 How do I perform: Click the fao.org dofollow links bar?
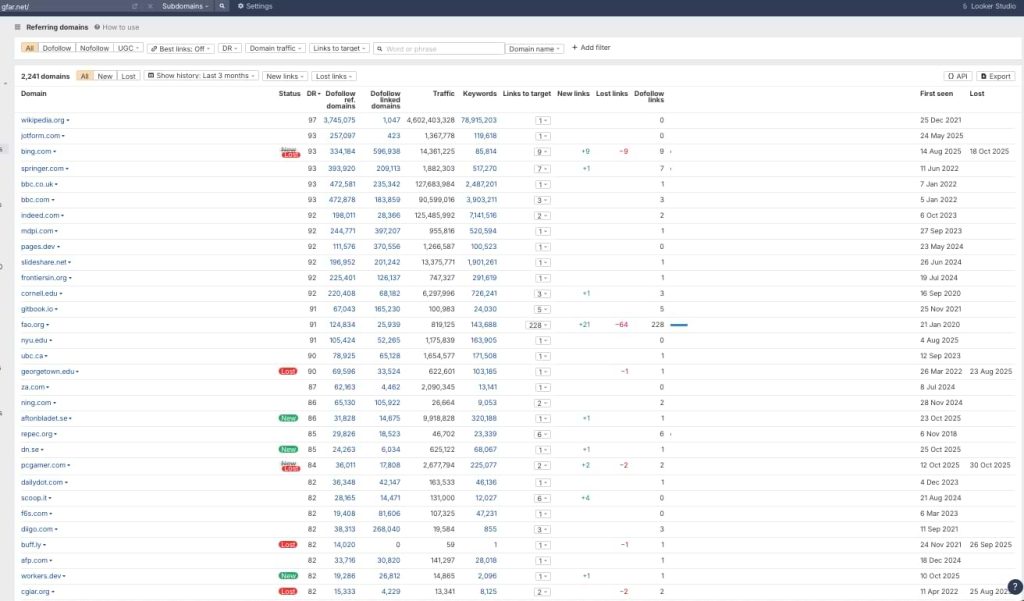pos(679,325)
